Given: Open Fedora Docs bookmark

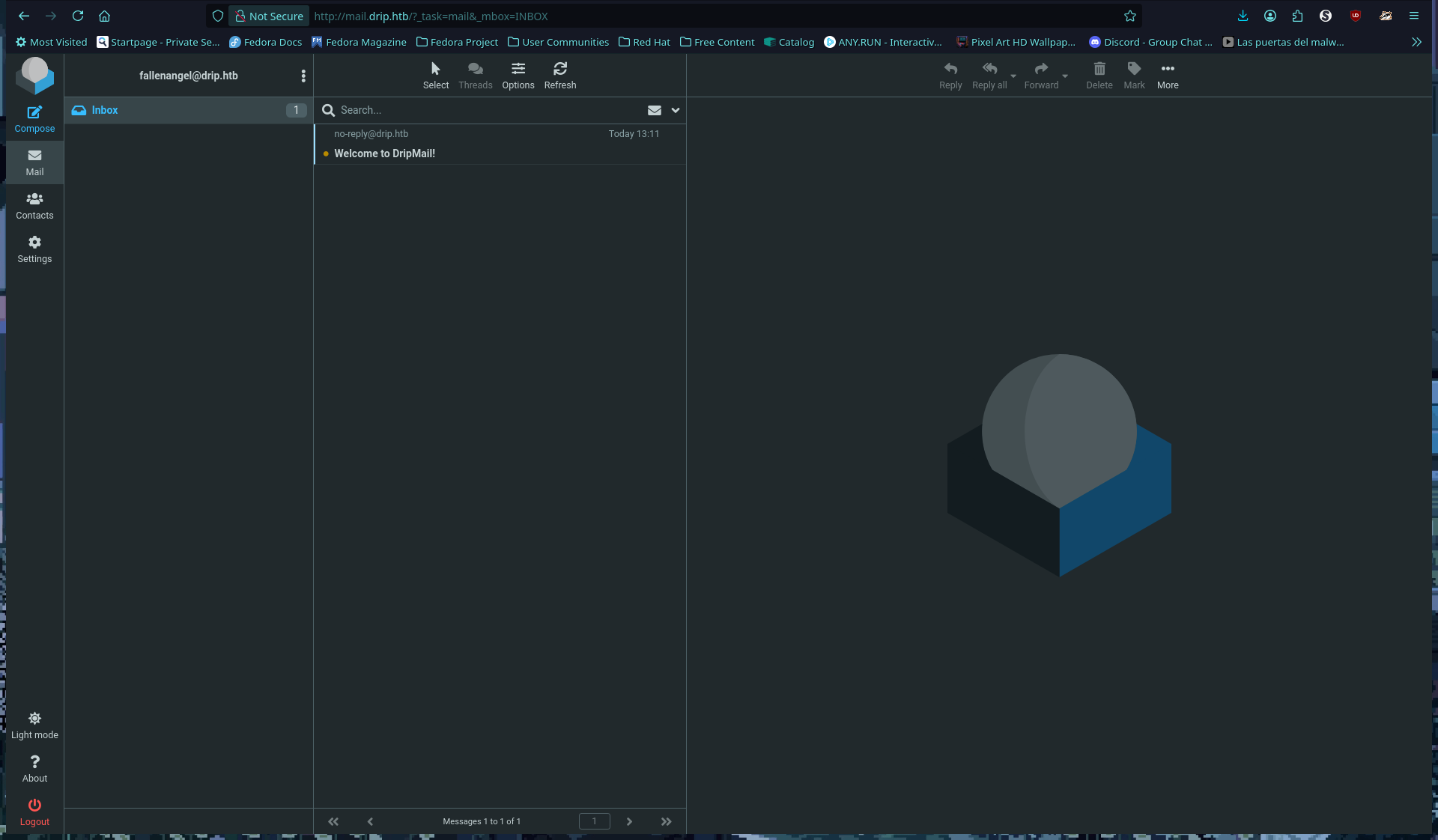Looking at the screenshot, I should 265,42.
